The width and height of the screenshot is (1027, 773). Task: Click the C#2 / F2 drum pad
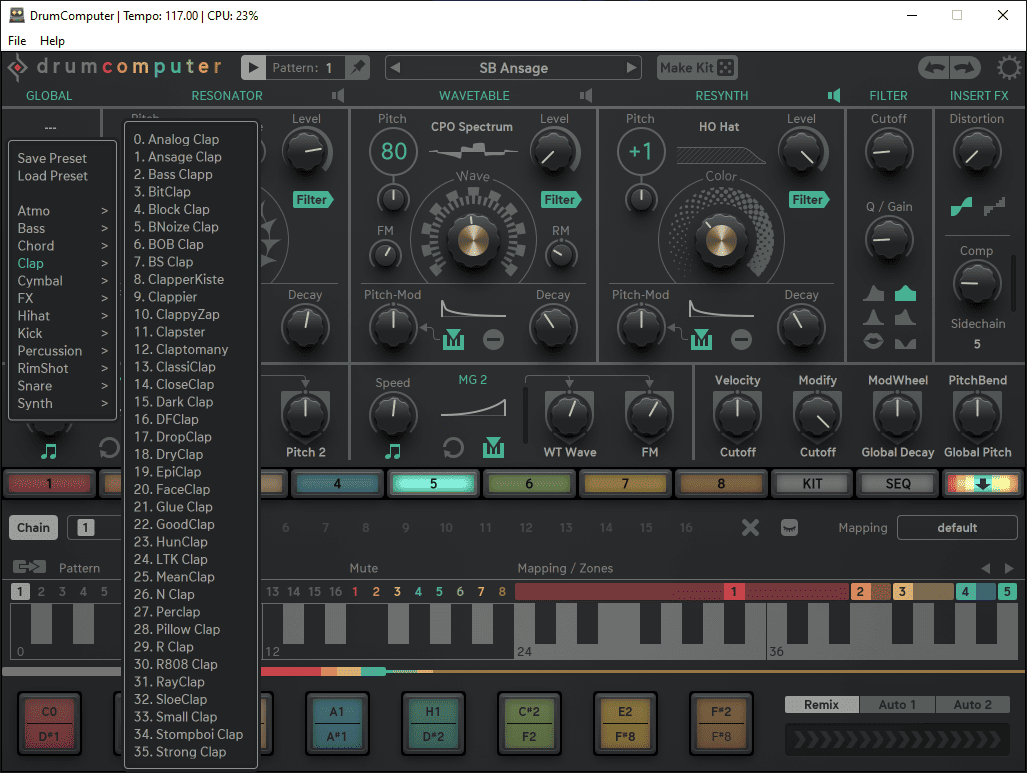(529, 724)
